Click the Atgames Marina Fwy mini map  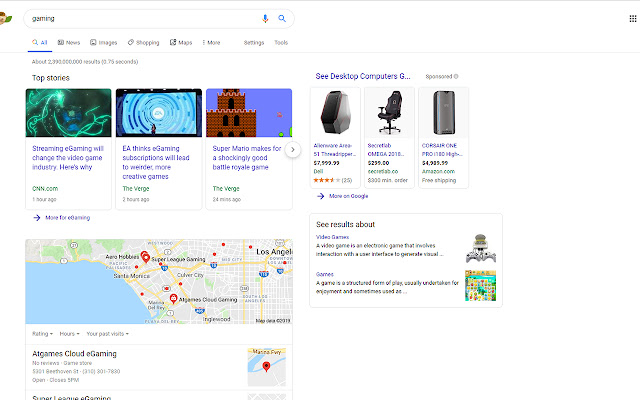267,367
